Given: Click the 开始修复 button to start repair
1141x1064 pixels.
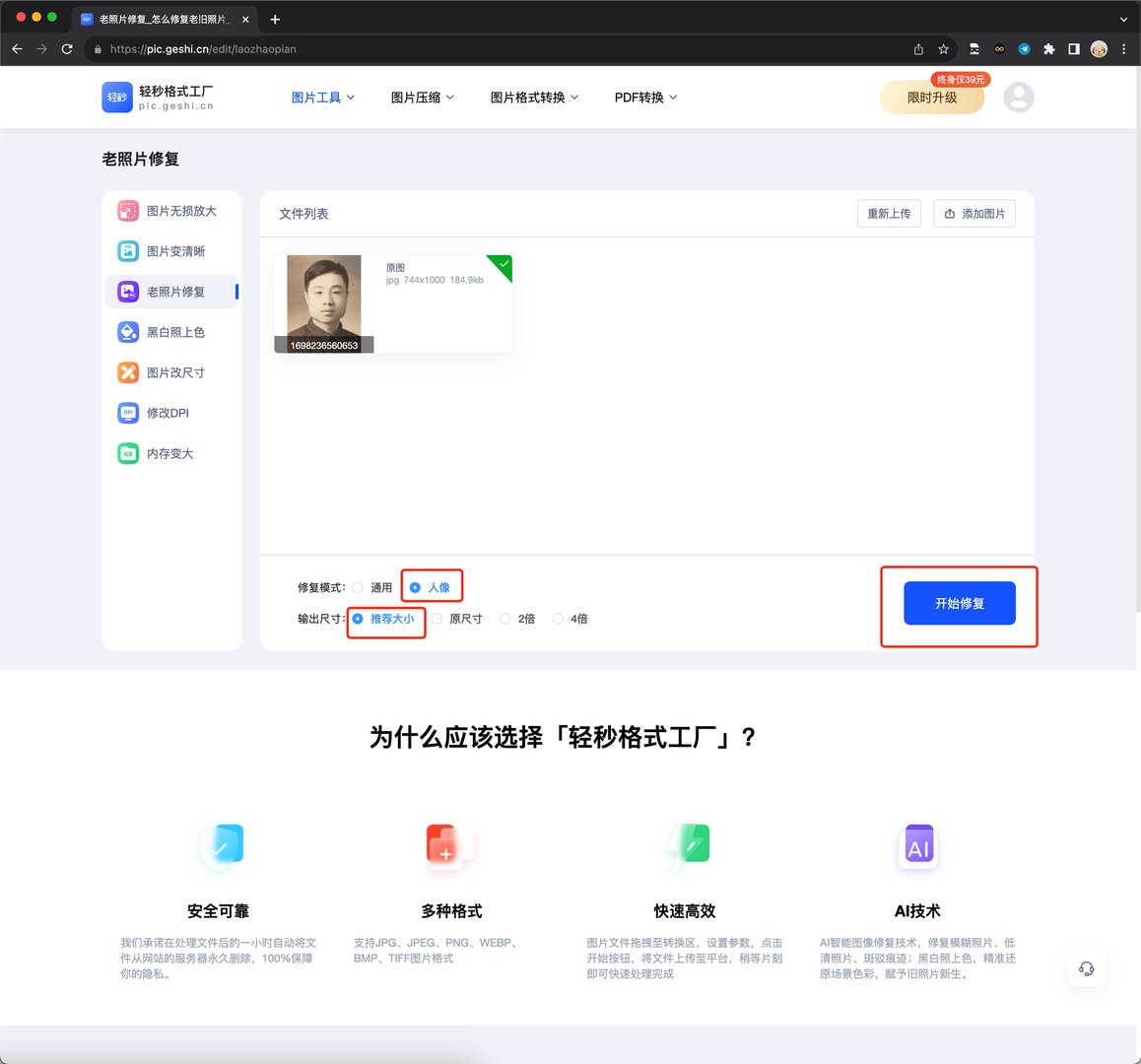Looking at the screenshot, I should point(958,604).
